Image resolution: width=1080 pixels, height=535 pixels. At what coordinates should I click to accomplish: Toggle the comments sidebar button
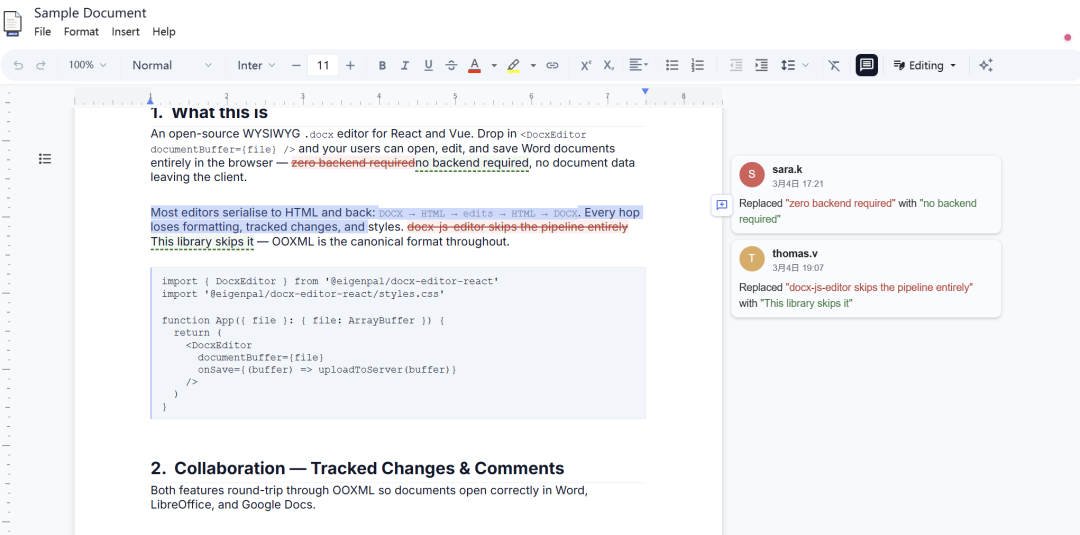tap(866, 65)
